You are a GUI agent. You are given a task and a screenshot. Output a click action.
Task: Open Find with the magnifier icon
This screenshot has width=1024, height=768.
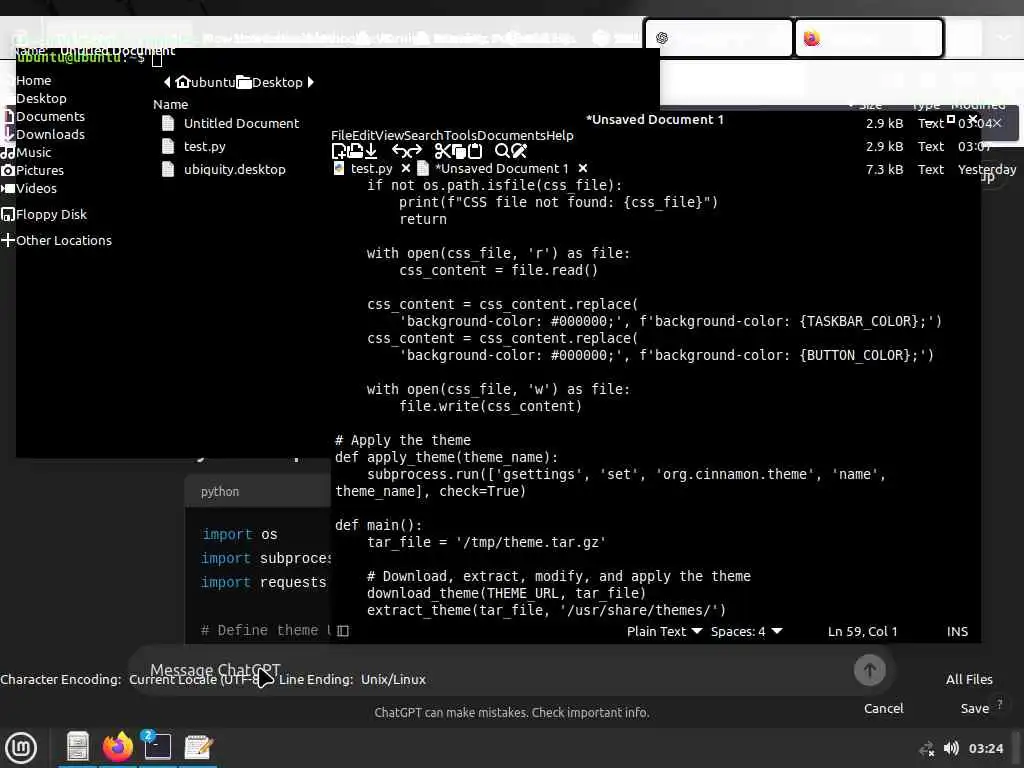click(x=502, y=152)
